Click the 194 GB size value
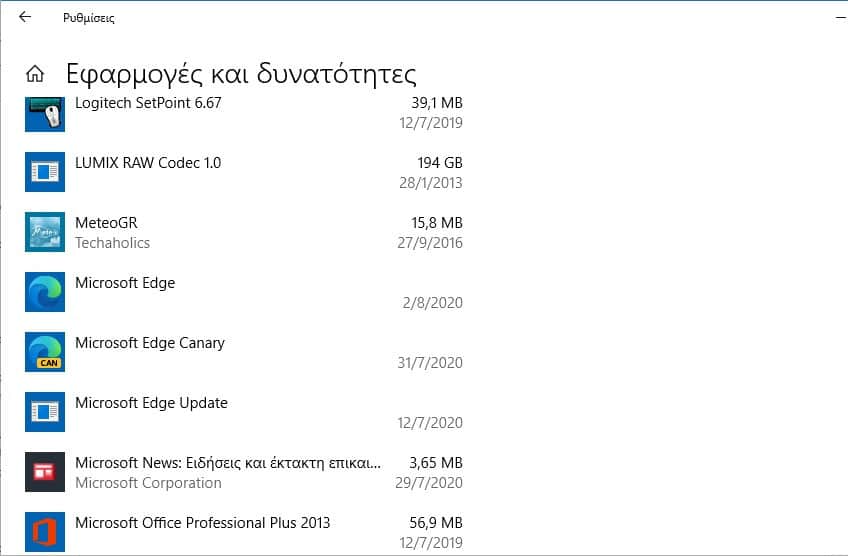848x556 pixels. click(x=440, y=163)
